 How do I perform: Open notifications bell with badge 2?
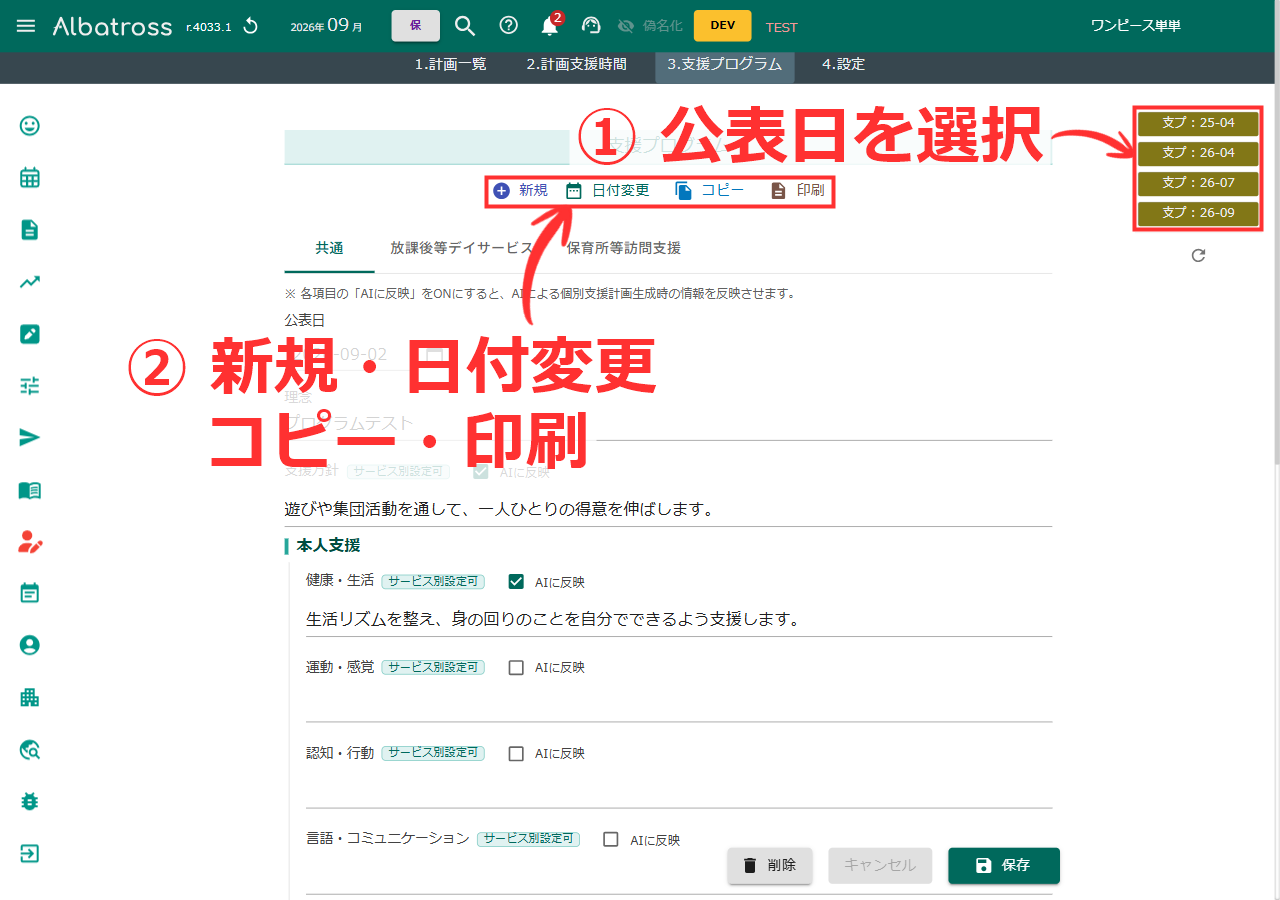(551, 25)
